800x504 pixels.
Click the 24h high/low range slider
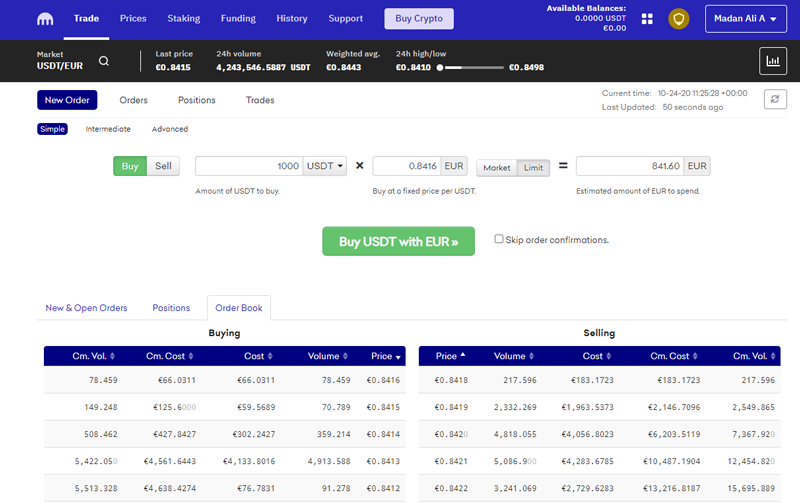pos(471,67)
